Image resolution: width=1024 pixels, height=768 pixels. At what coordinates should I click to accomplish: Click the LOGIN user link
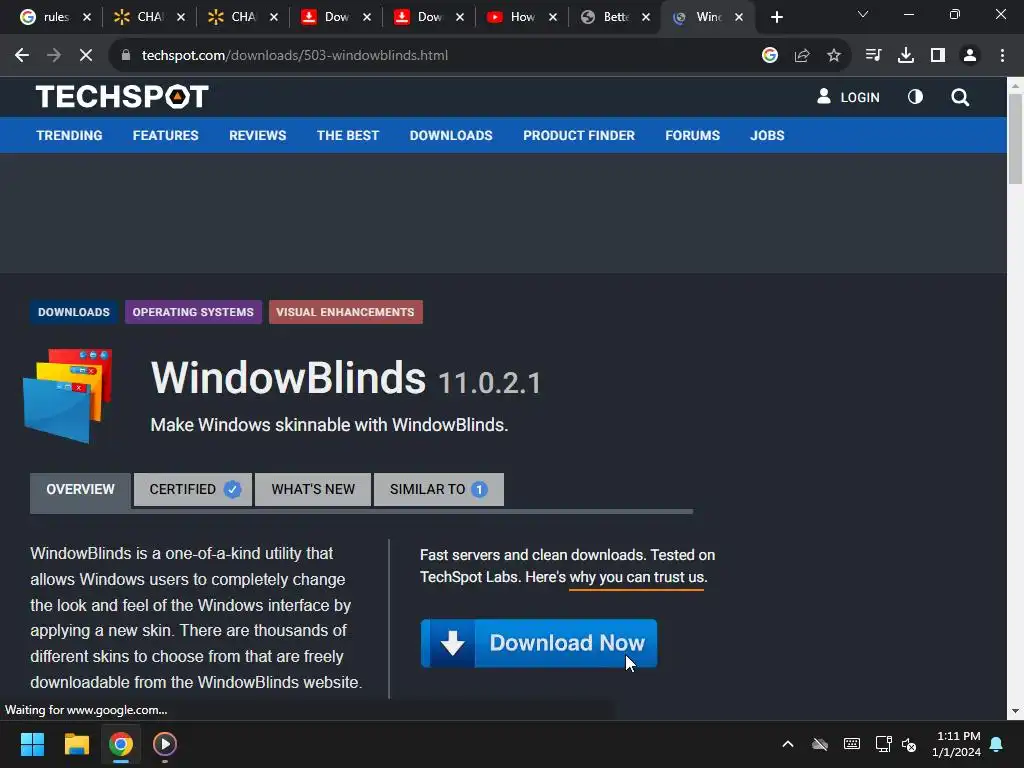[x=848, y=97]
